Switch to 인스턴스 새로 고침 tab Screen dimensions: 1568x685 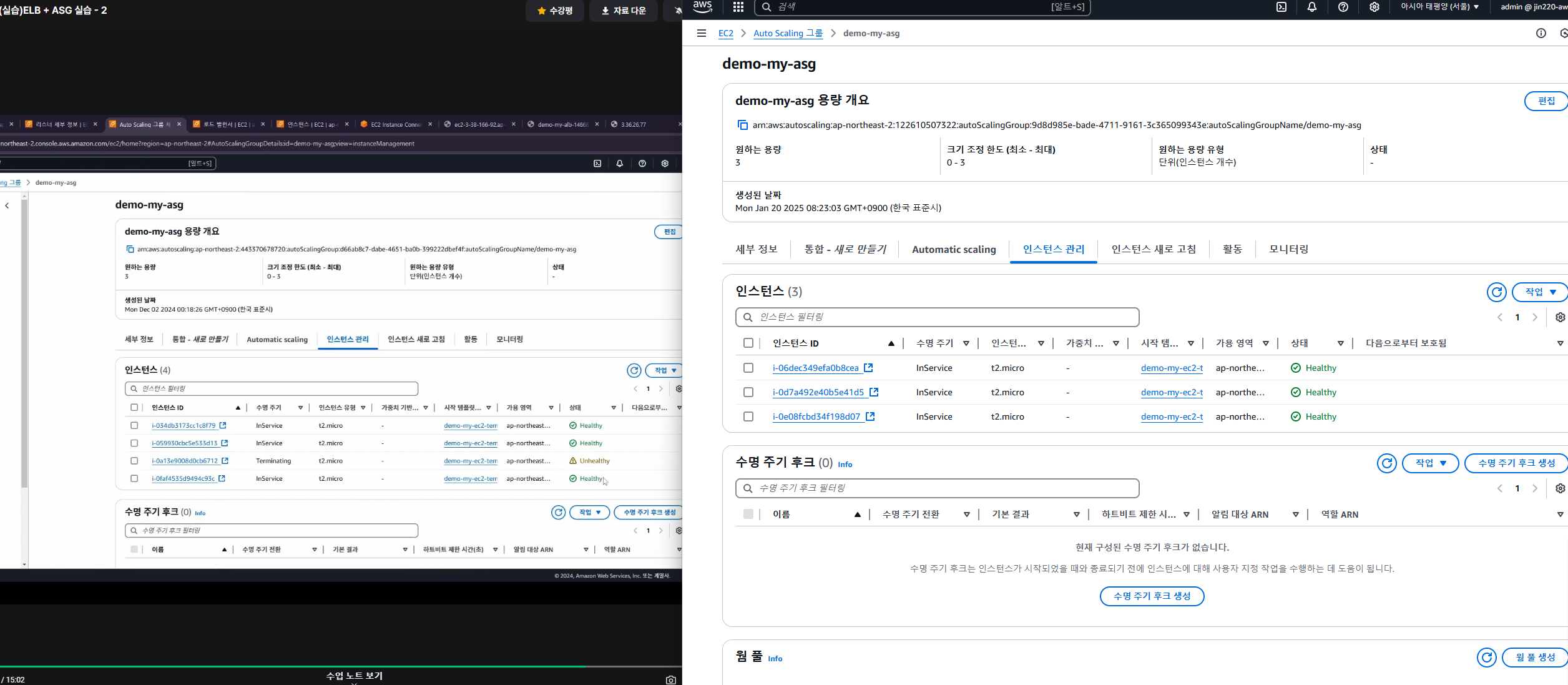pos(1154,249)
